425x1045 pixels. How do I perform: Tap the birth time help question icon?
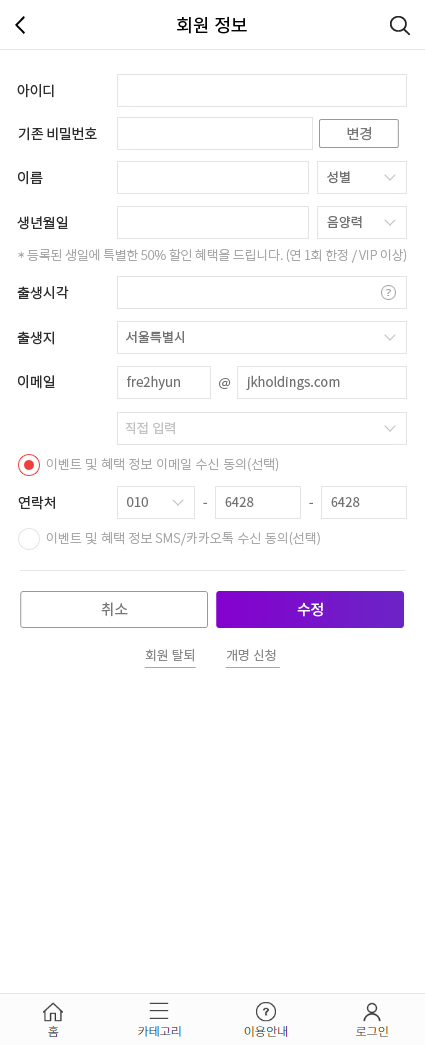point(388,293)
